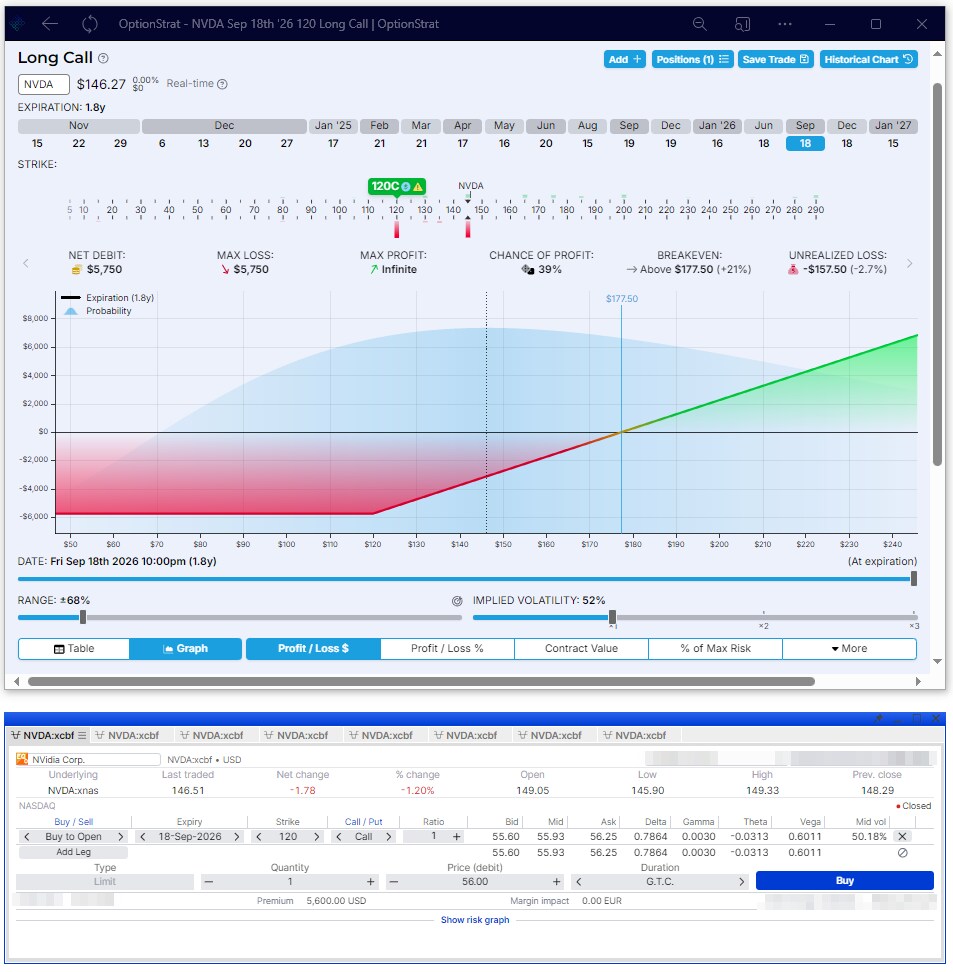Advance expiry 18-Sep-2026 with right chevron
This screenshot has height=972, width=953.
239,836
